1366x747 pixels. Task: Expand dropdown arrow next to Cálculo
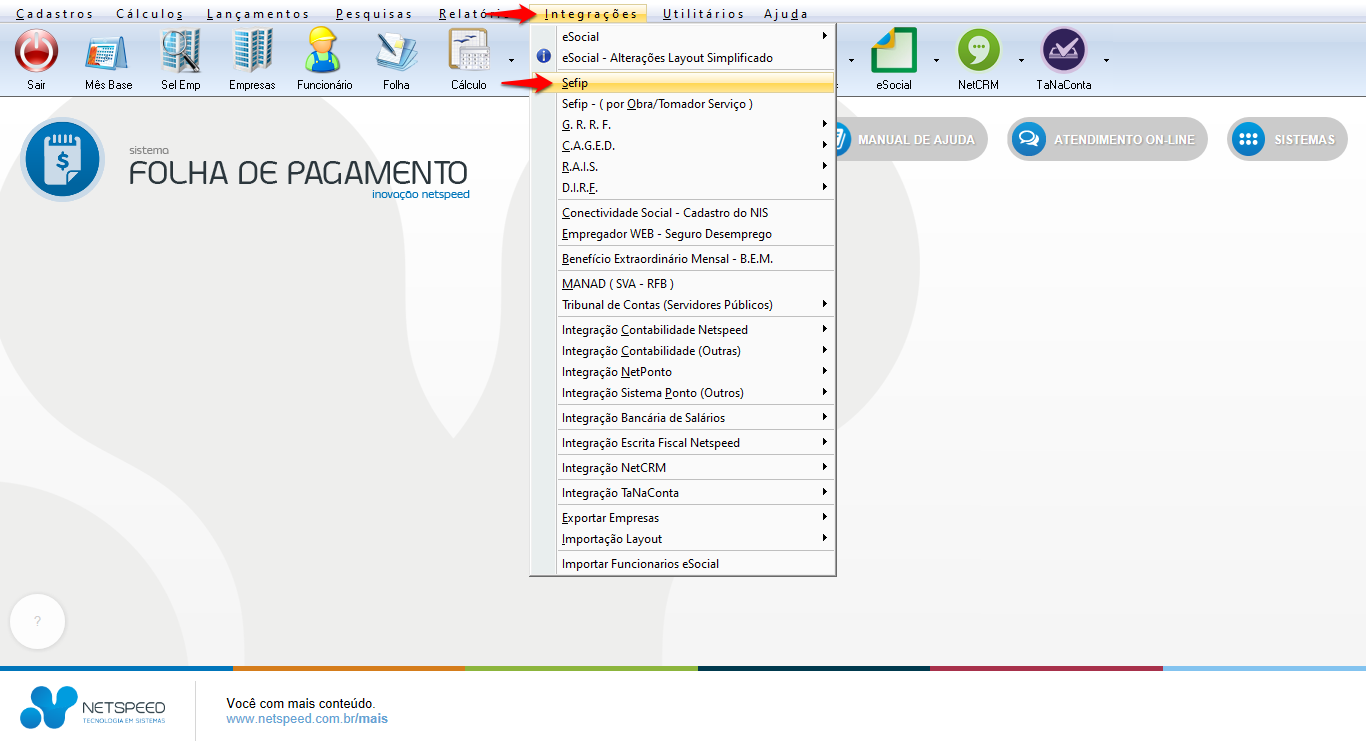point(511,60)
